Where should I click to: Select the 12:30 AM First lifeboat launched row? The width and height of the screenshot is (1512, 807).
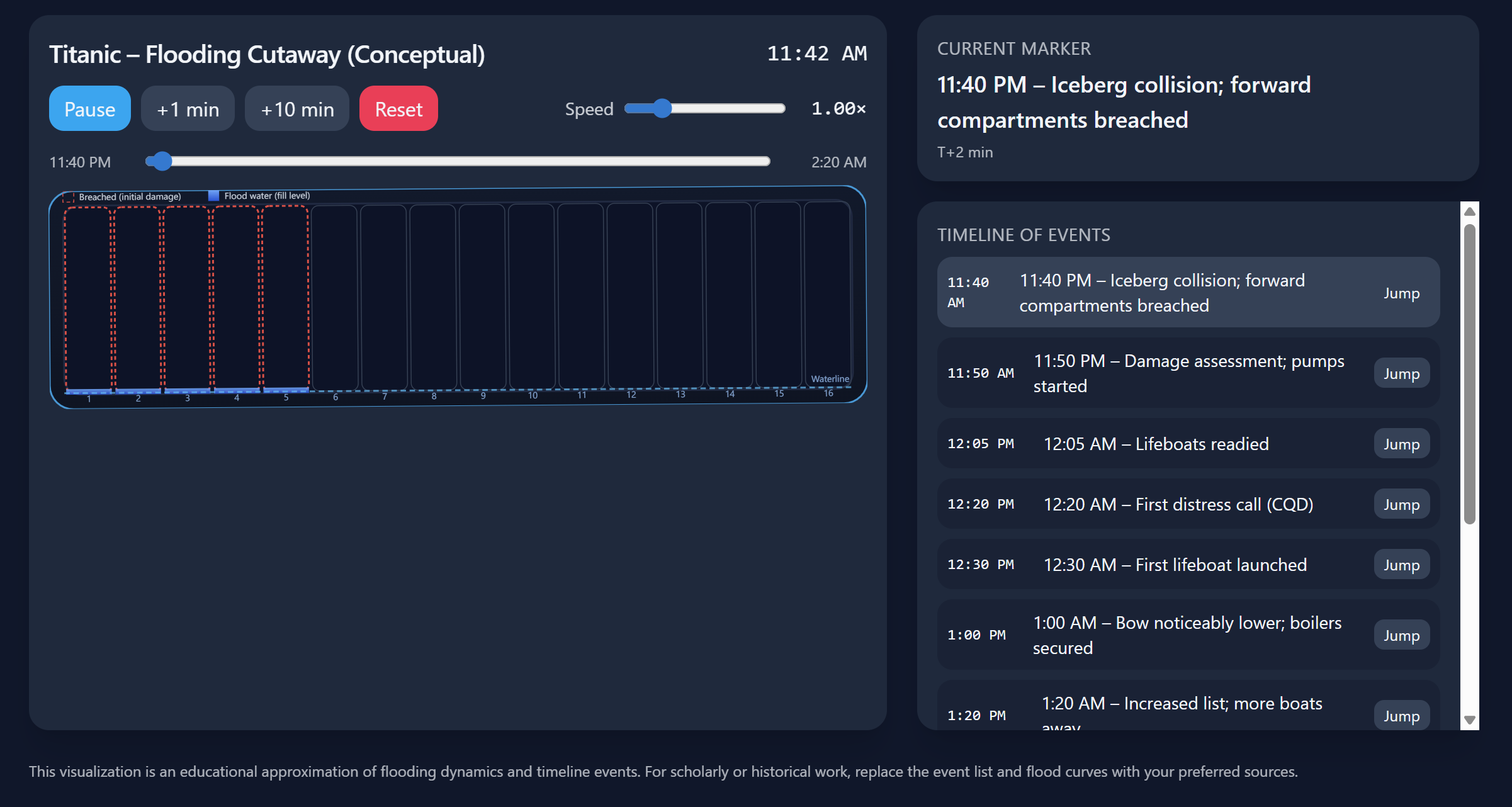pyautogui.click(x=1188, y=564)
